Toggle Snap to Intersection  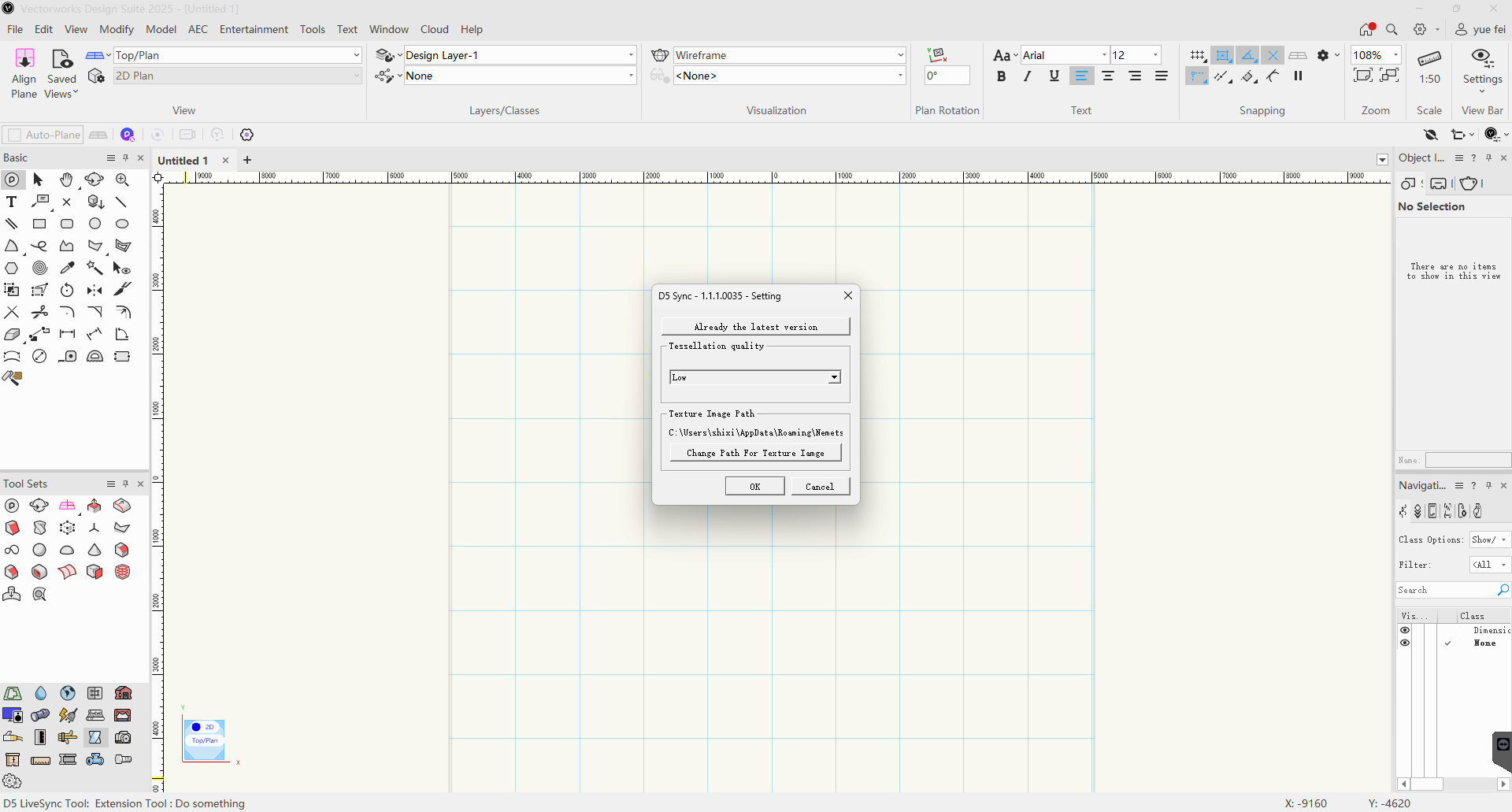(1273, 55)
